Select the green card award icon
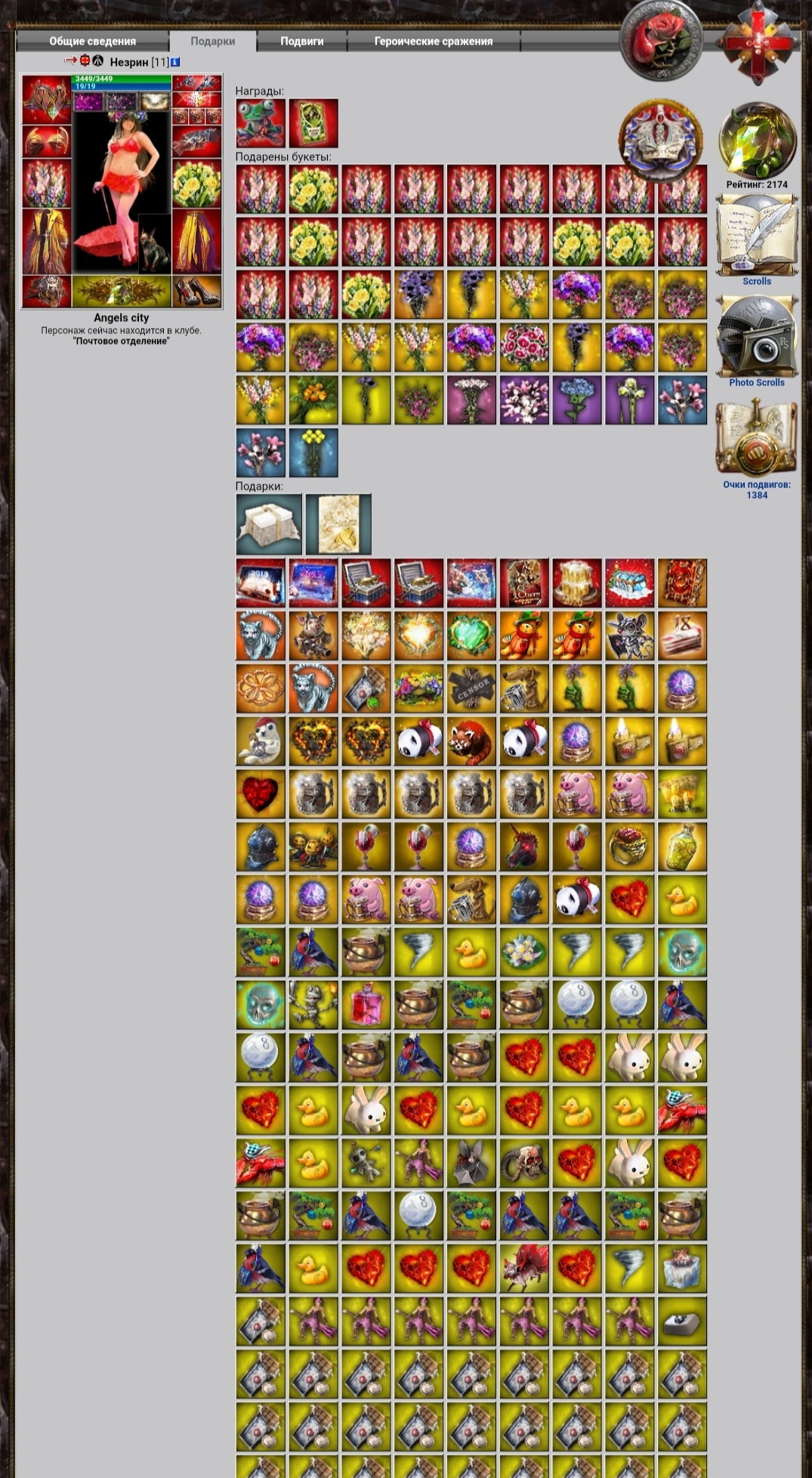The height and width of the screenshot is (1478, 812). click(313, 123)
